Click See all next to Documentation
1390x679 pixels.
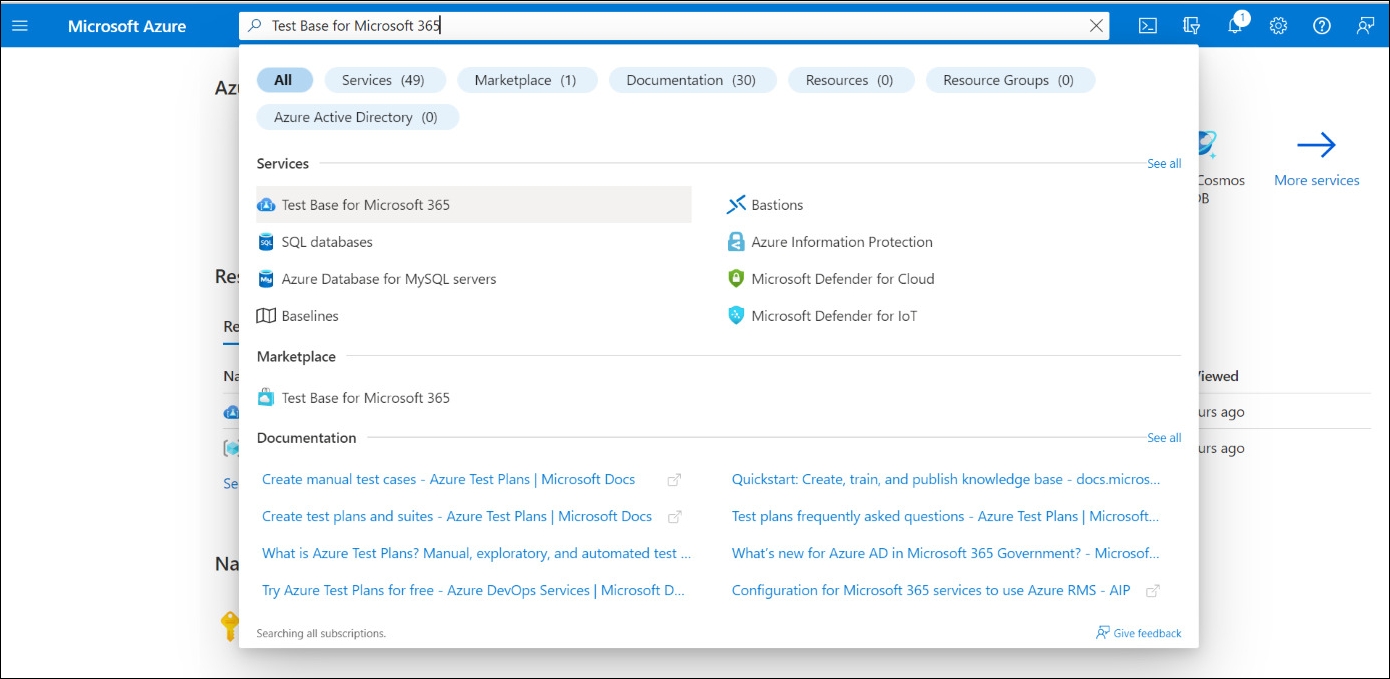click(1163, 437)
